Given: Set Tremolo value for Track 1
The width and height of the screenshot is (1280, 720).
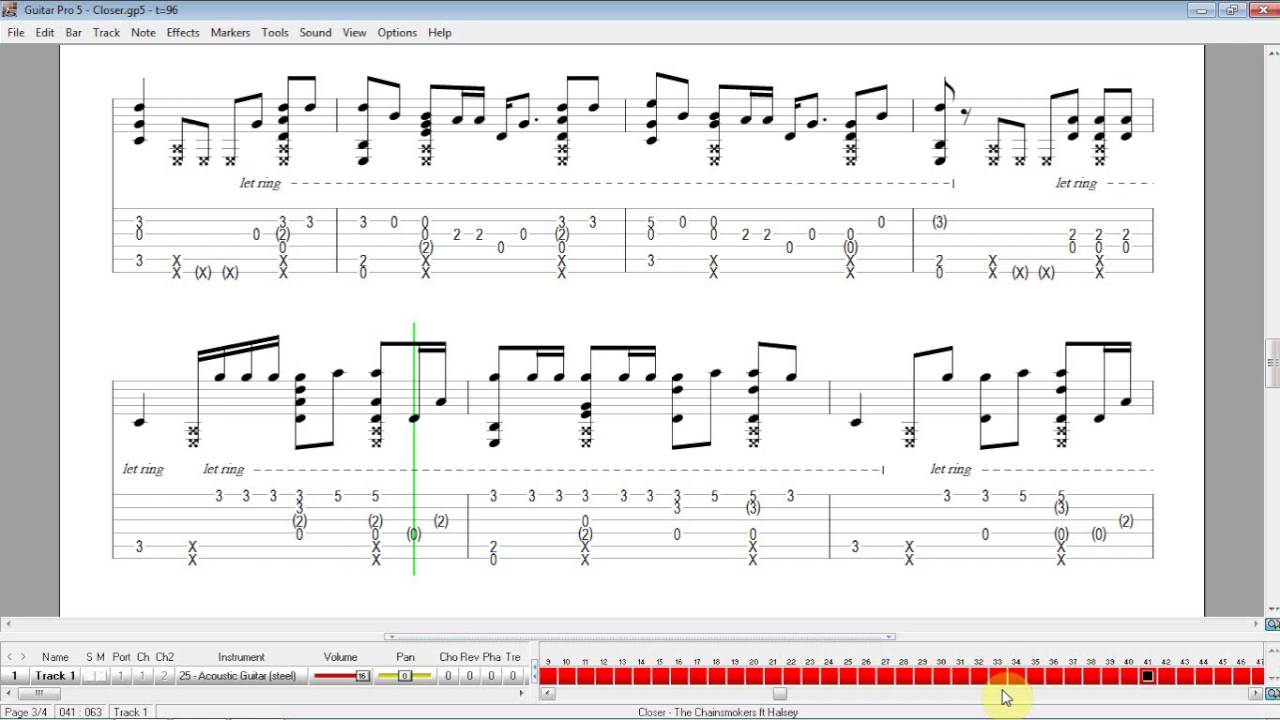Looking at the screenshot, I should (x=513, y=676).
